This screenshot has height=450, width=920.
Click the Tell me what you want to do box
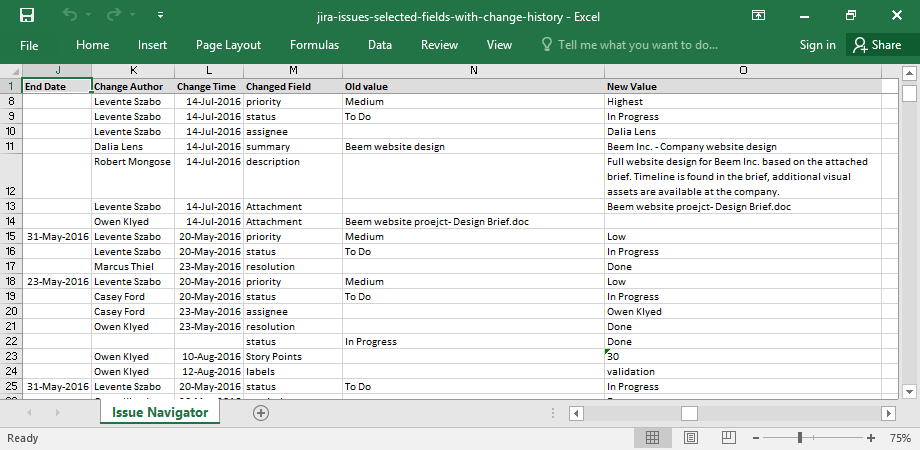click(x=630, y=45)
